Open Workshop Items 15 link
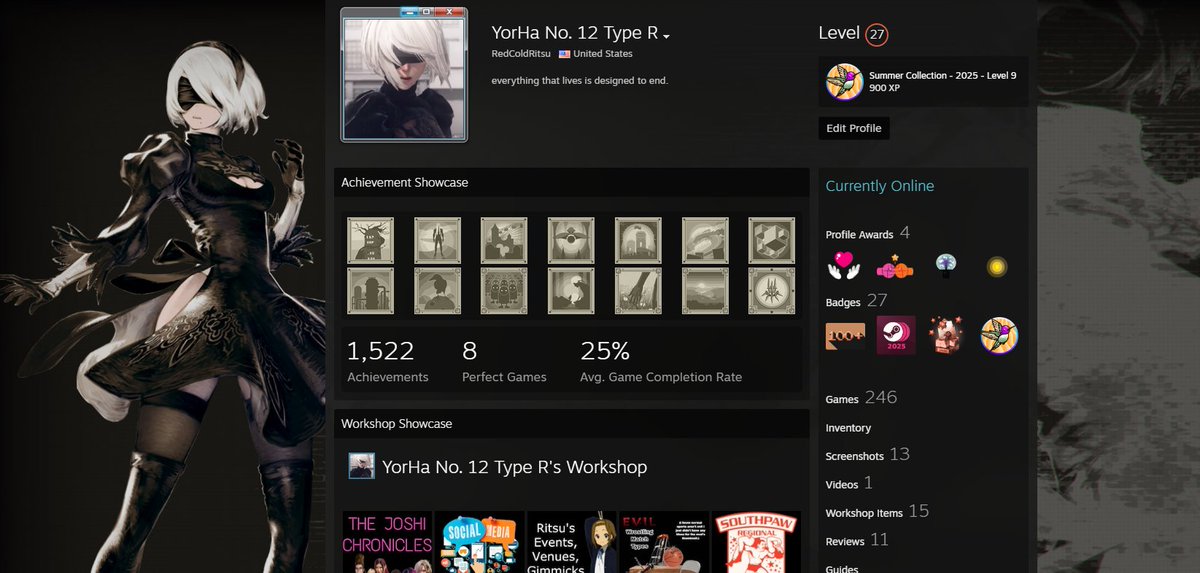This screenshot has height=573, width=1200. (x=877, y=512)
